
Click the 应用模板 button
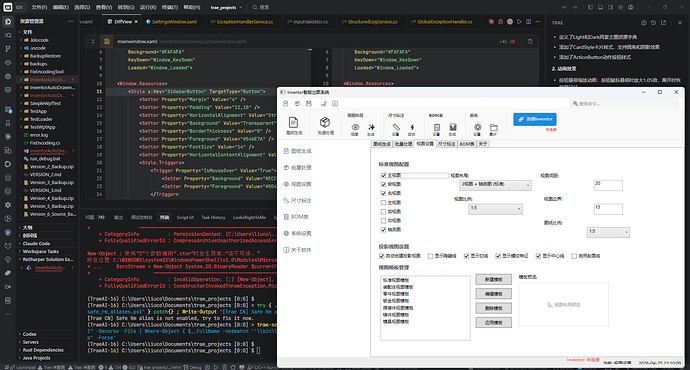[x=494, y=323]
